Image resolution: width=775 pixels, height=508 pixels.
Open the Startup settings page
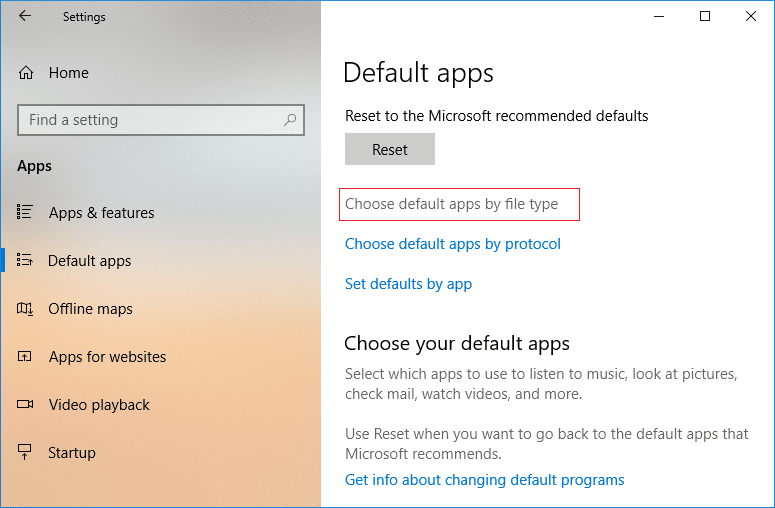pos(72,453)
